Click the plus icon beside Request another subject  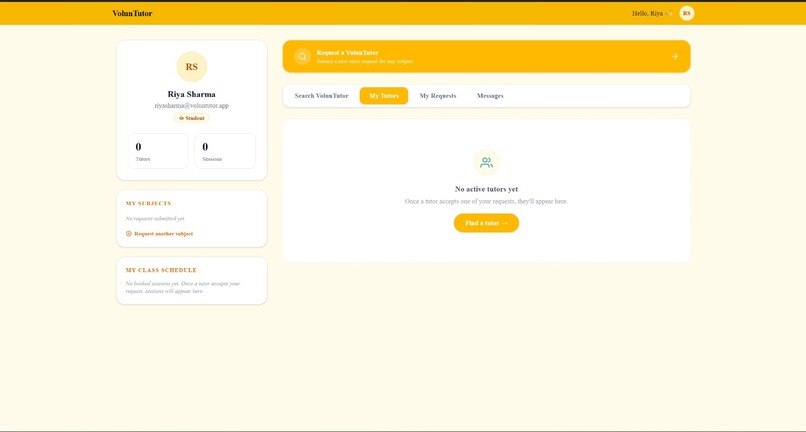[x=129, y=233]
